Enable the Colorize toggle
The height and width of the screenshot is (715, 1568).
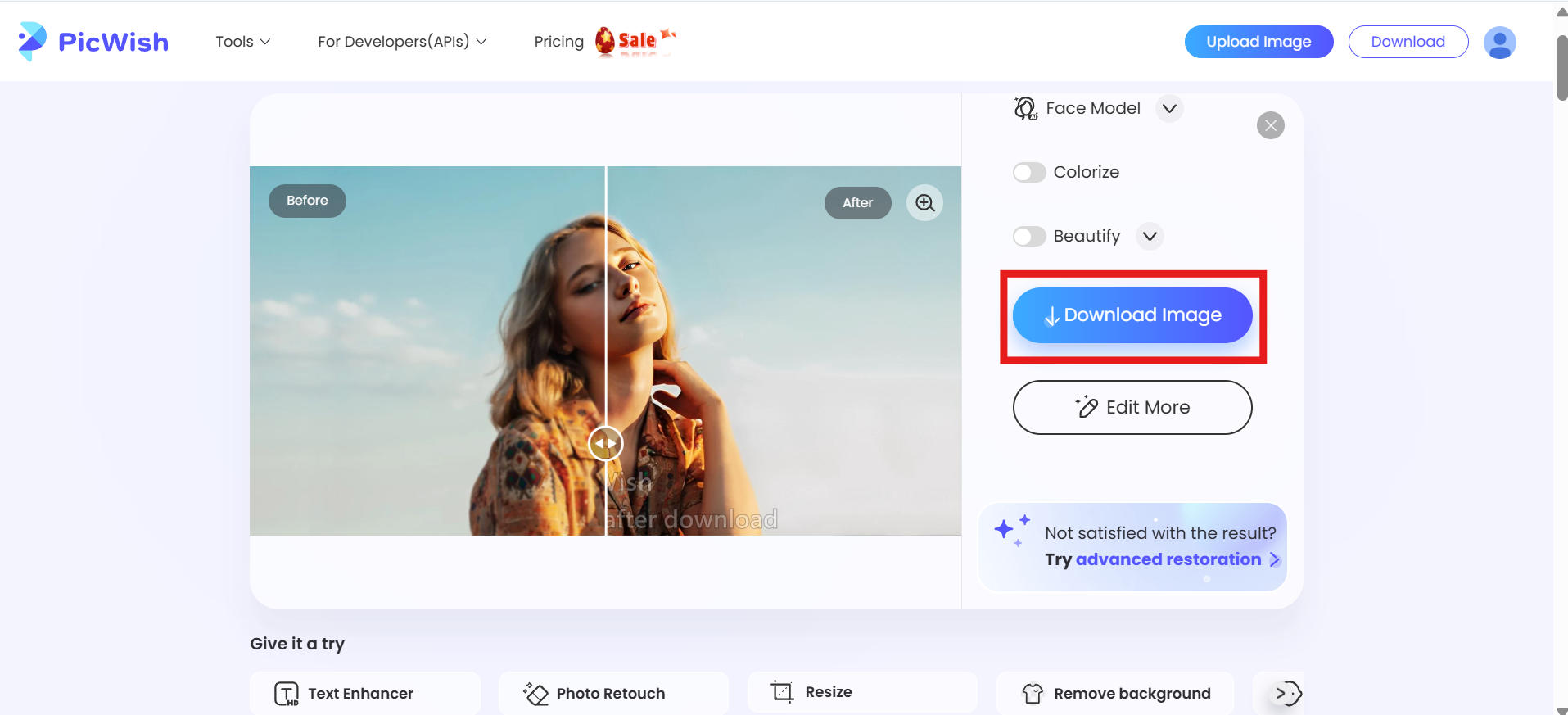1029,172
